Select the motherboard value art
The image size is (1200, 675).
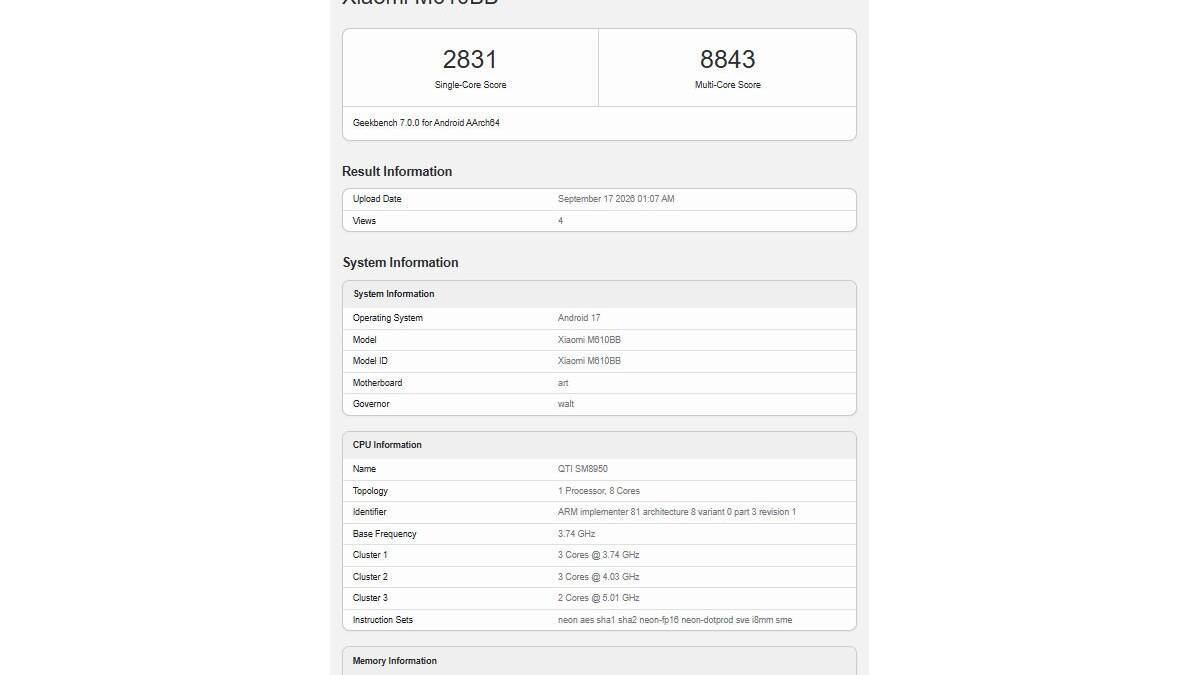click(563, 383)
